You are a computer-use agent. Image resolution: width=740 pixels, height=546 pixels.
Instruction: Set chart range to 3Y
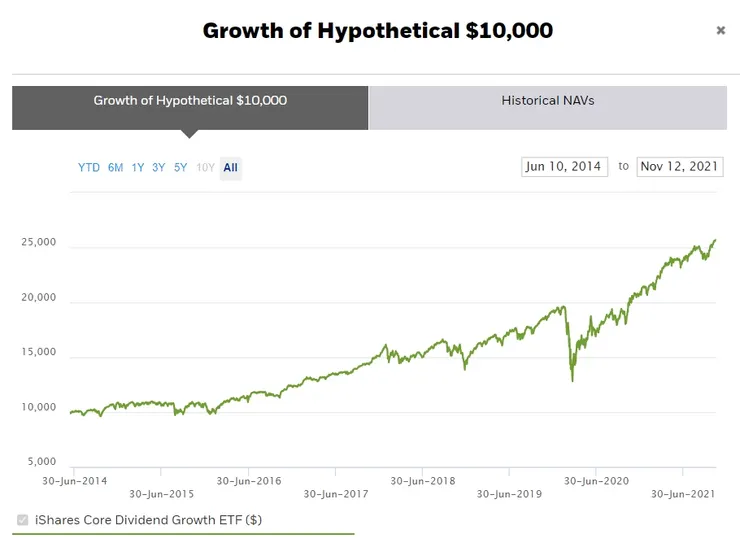click(x=159, y=168)
